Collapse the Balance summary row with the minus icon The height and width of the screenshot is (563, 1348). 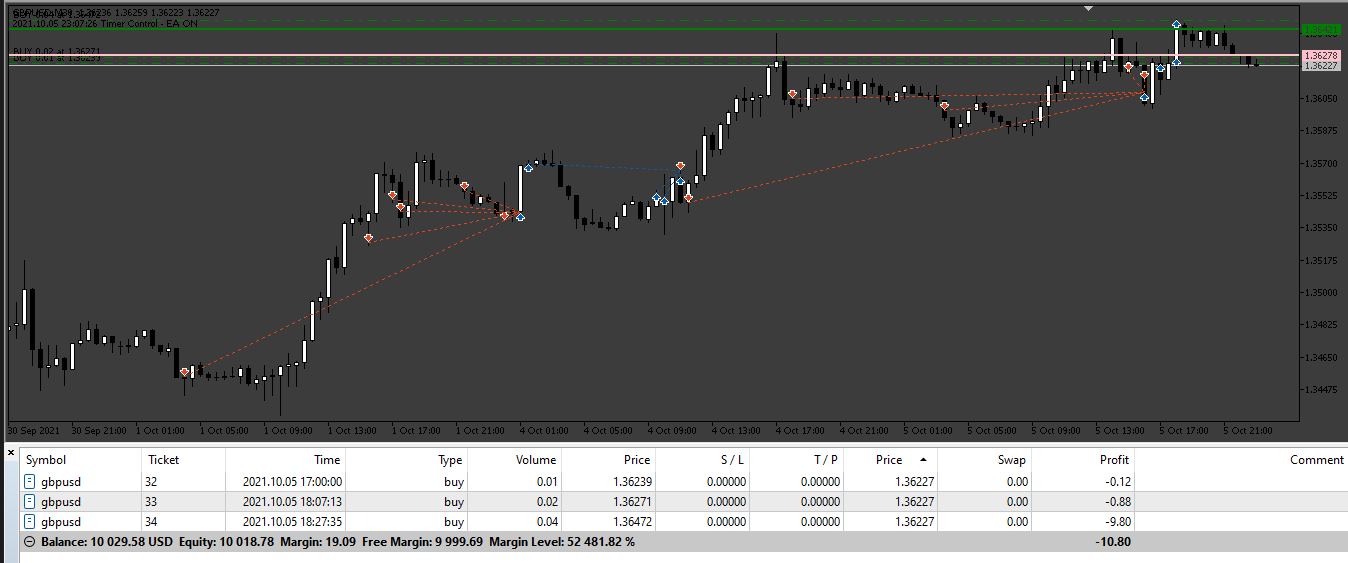[x=30, y=541]
